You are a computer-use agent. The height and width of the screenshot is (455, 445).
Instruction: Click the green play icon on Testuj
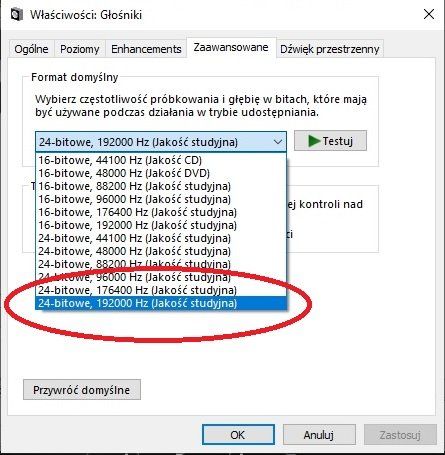314,141
